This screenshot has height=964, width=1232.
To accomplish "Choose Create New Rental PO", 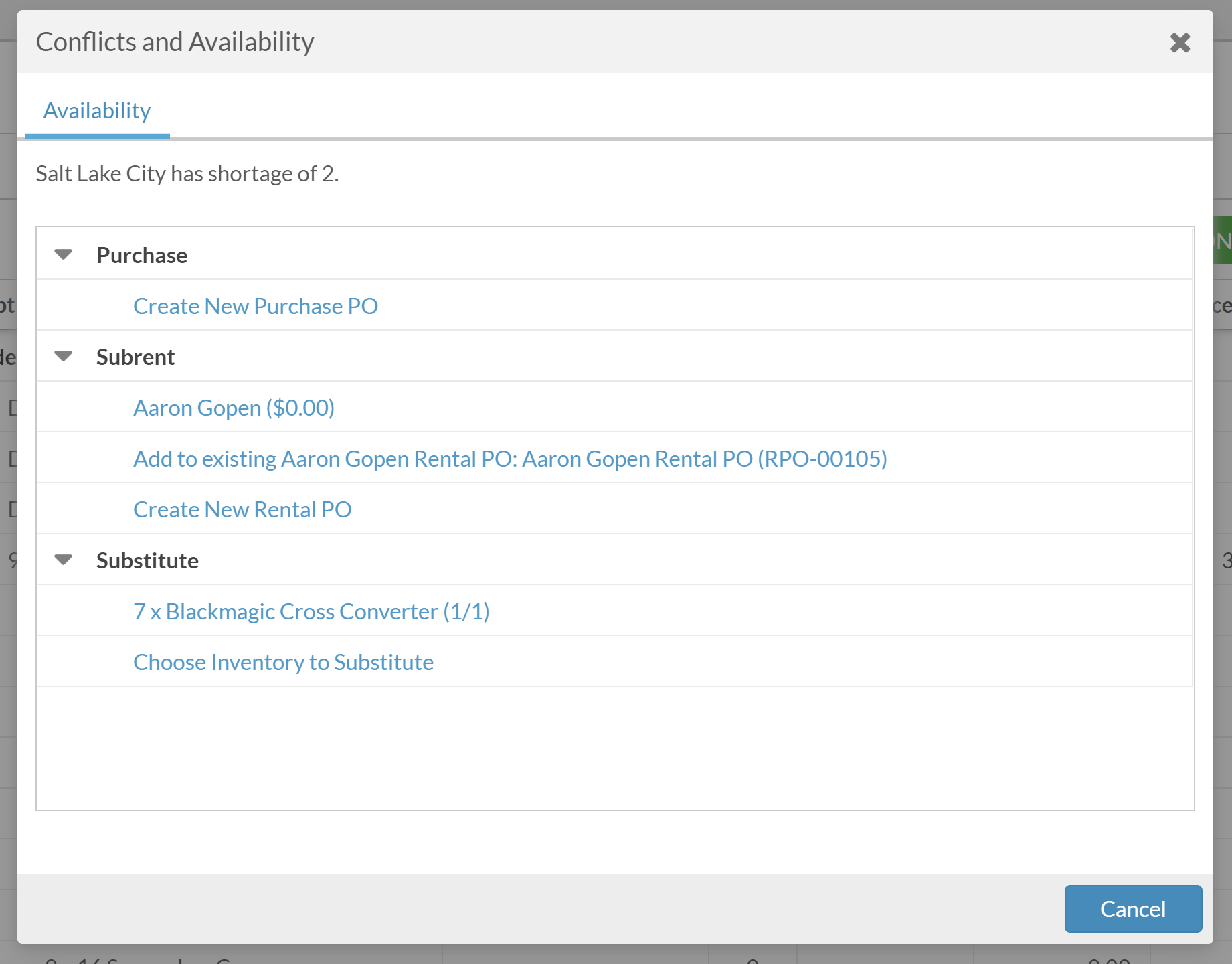I will tap(242, 509).
